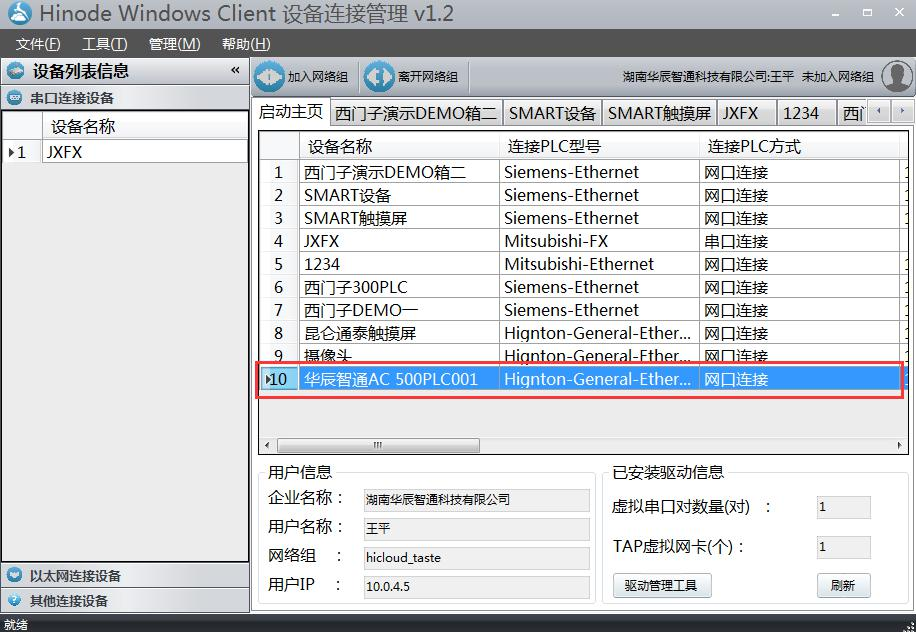Screen dimensions: 916x632
Task: Expand the JXFX row arrow in device list
Action: (10, 153)
